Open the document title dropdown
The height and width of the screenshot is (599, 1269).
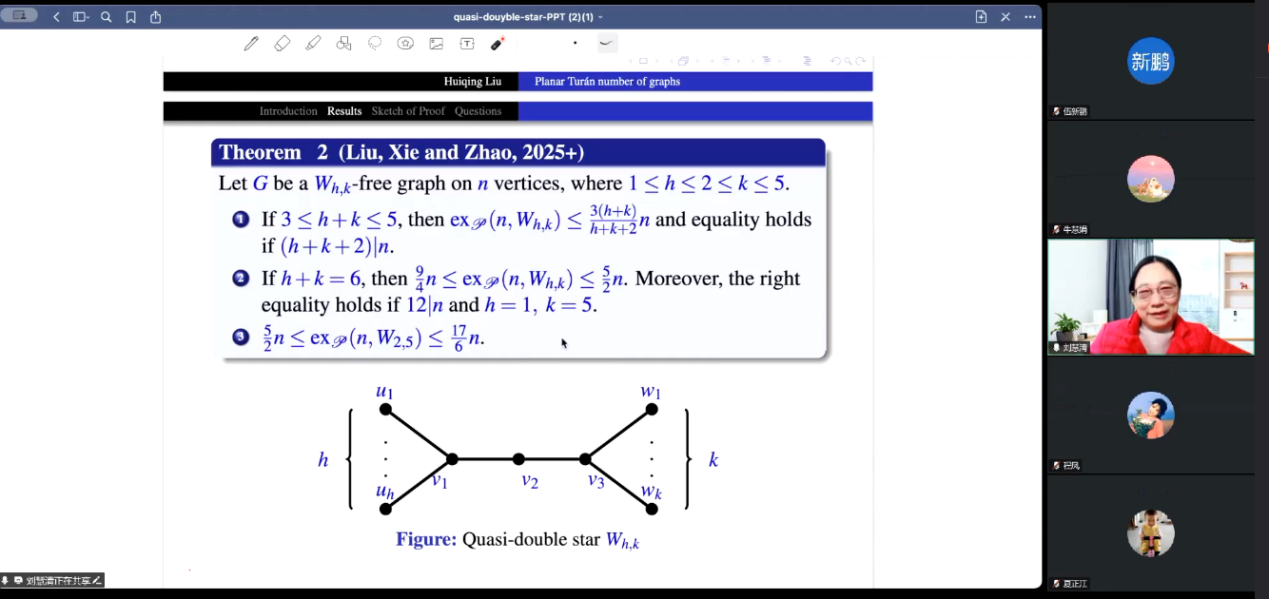point(528,17)
